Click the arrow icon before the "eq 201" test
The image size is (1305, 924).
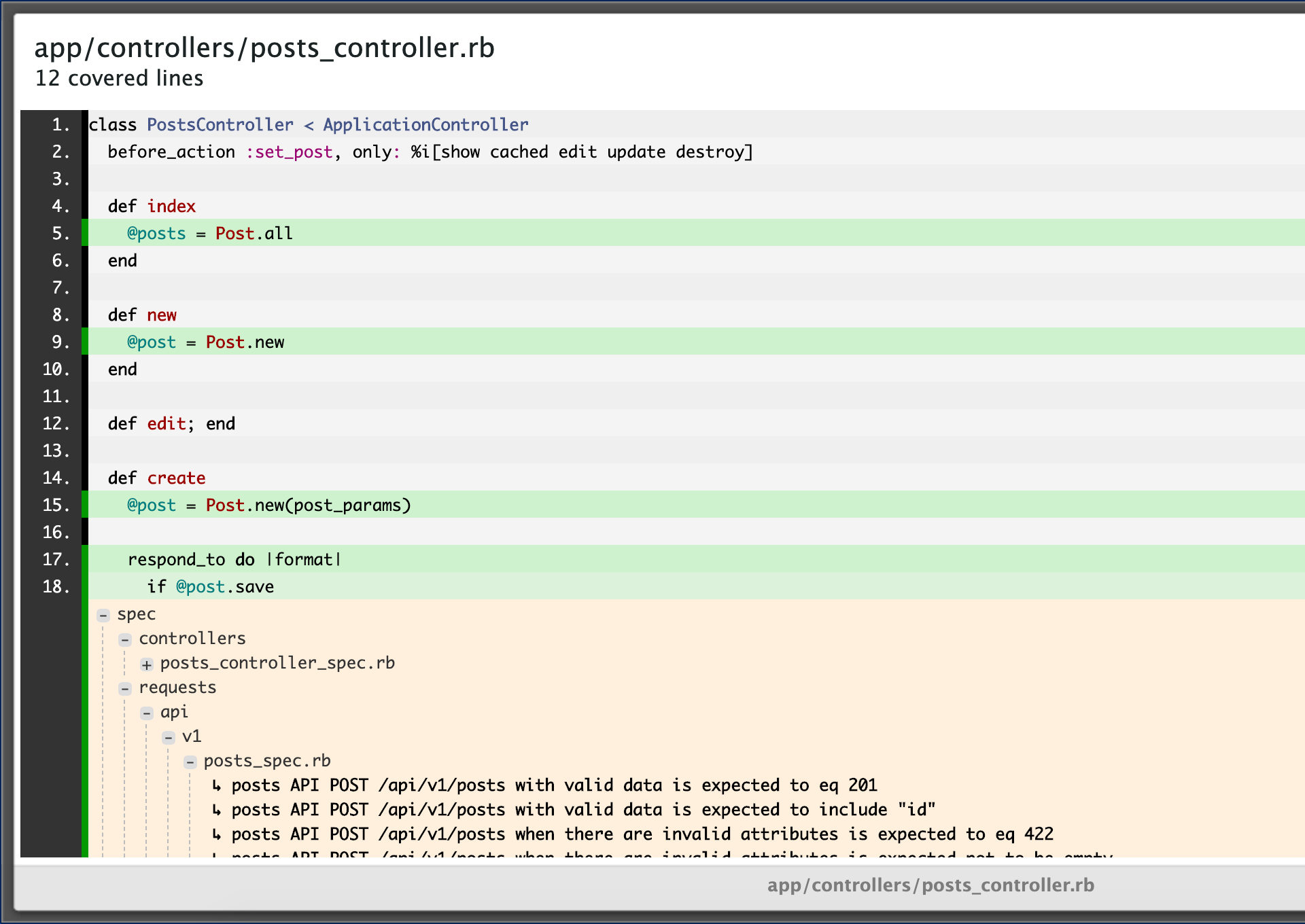pos(216,785)
